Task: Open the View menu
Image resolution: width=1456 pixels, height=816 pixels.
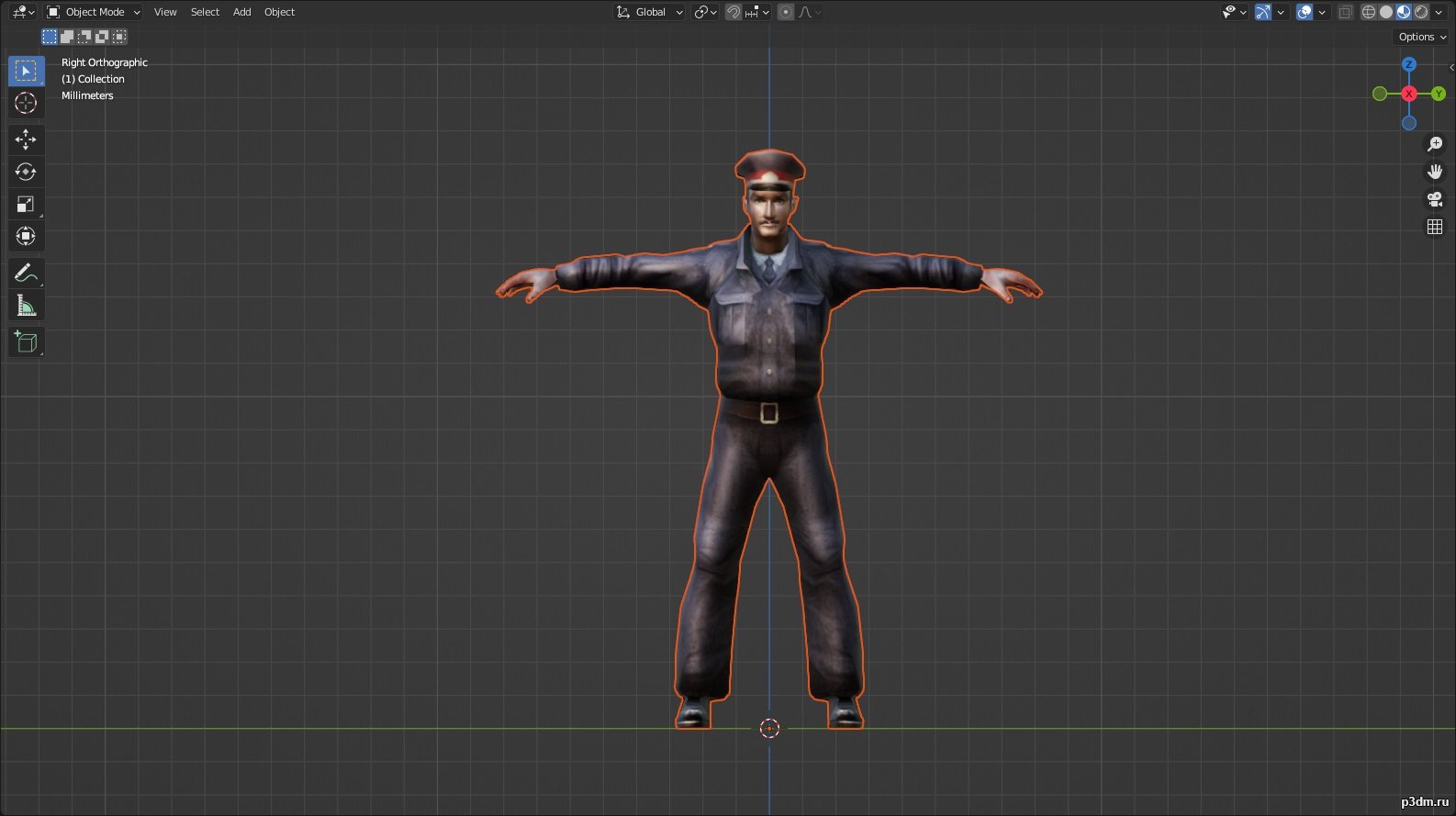Action: click(165, 12)
